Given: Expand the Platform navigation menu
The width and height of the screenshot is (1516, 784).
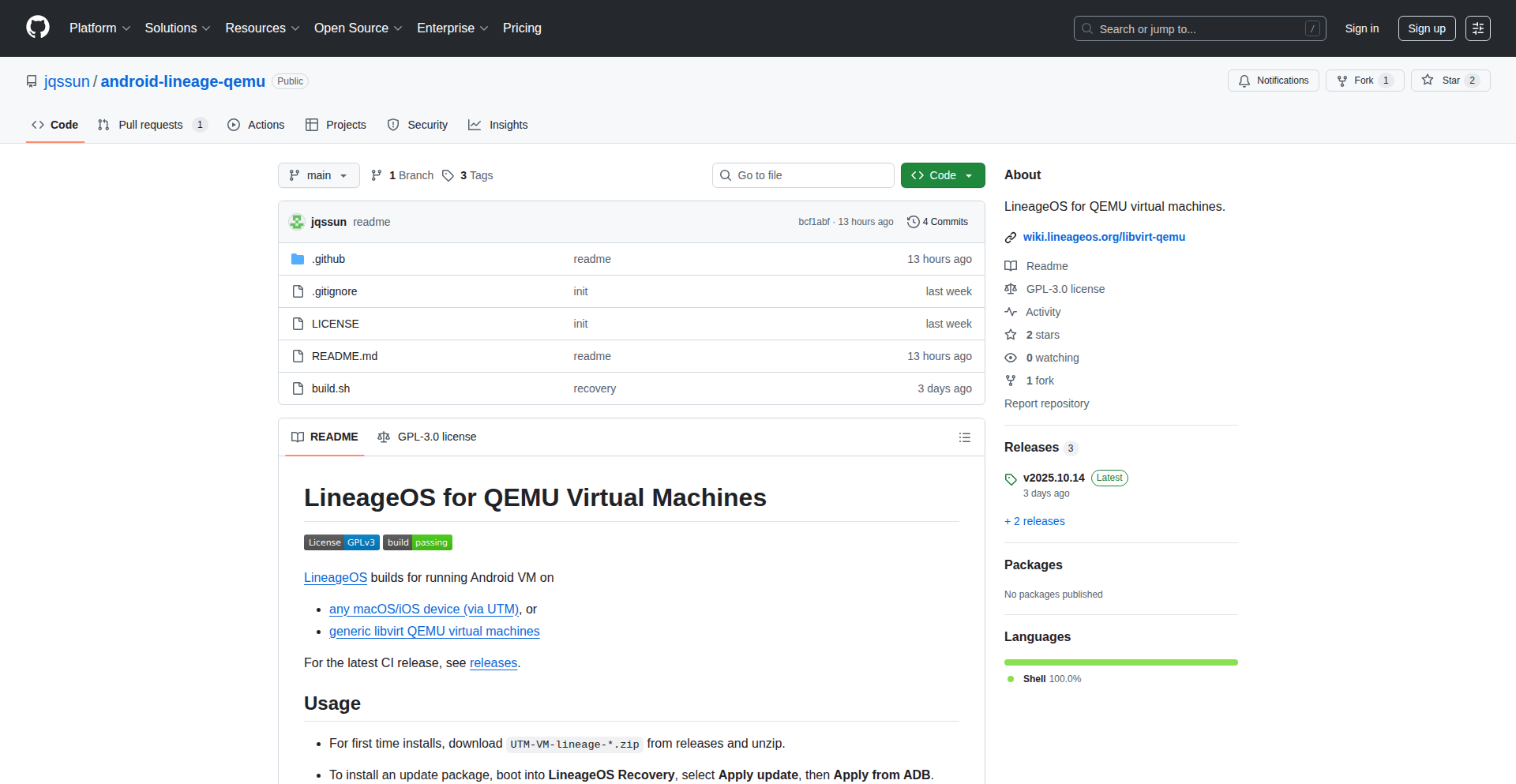Looking at the screenshot, I should 99,28.
